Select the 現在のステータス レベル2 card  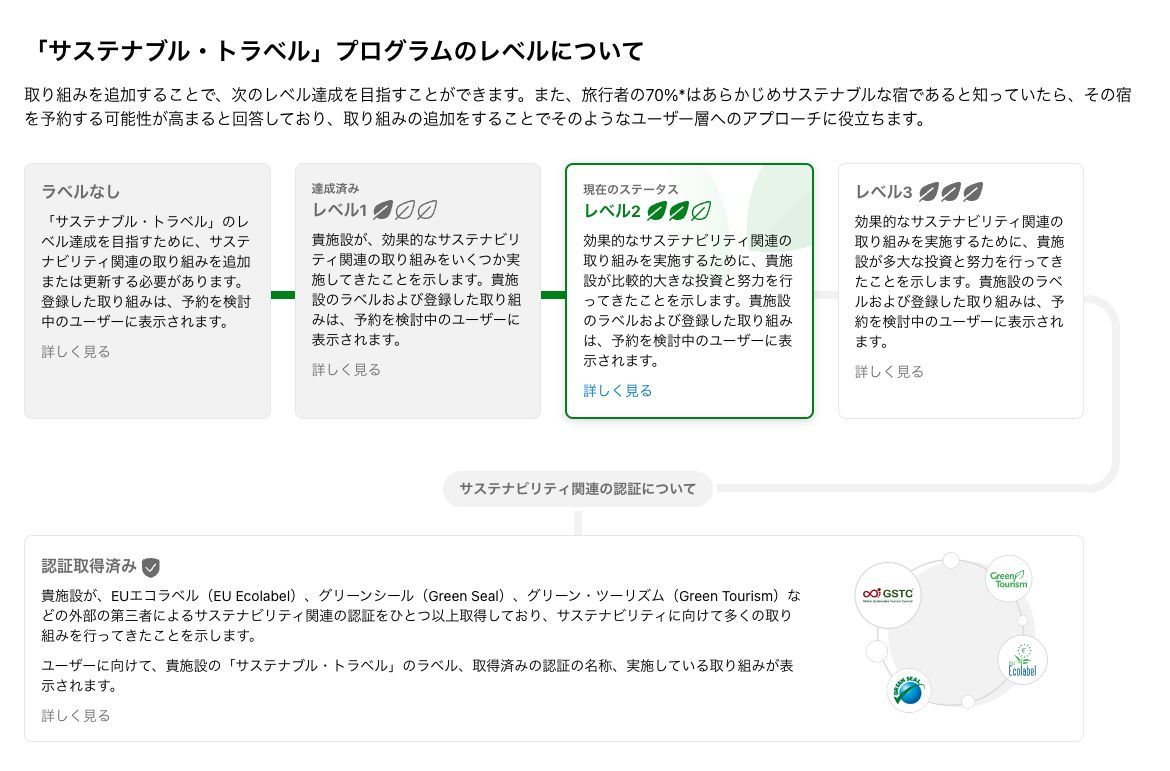[690, 290]
